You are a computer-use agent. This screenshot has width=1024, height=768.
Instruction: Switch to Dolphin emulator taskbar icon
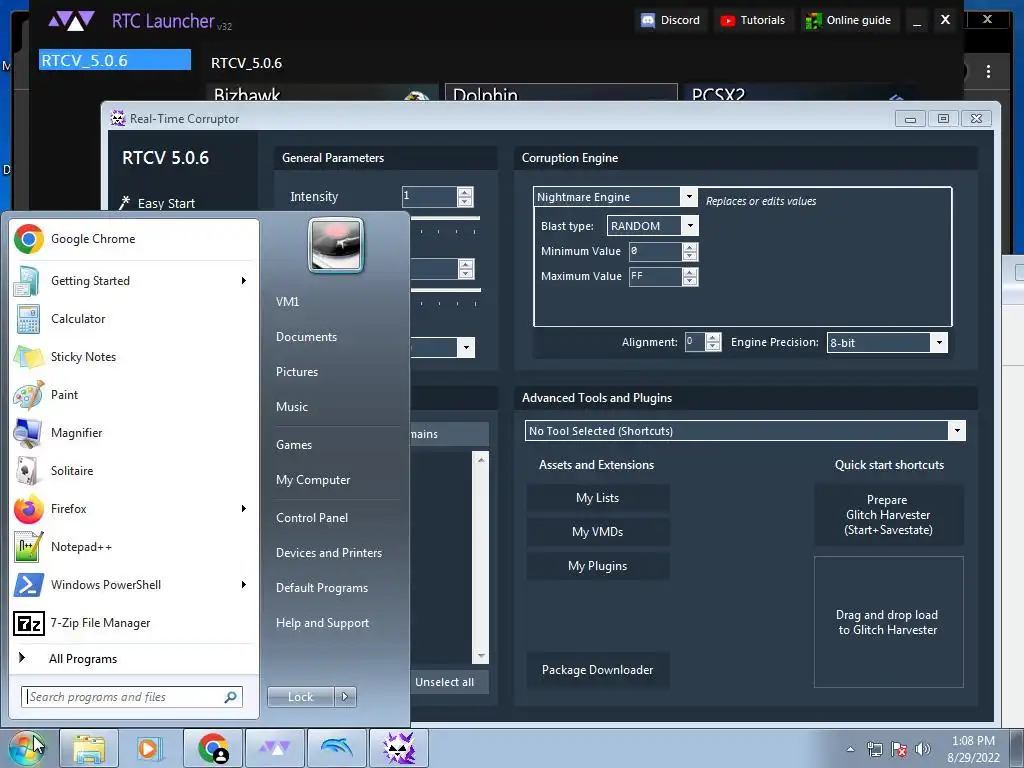(x=337, y=748)
